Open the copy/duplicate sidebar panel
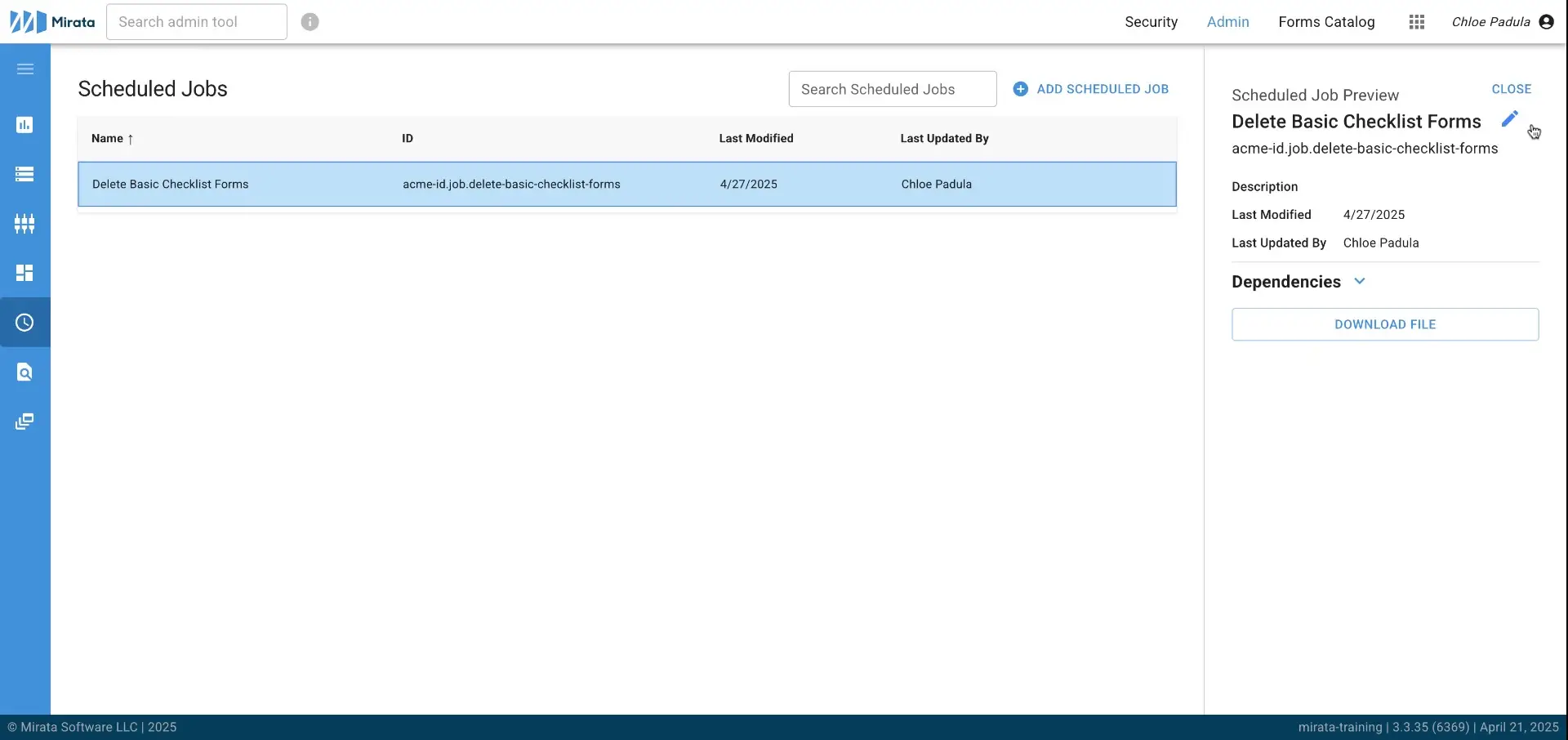 24,421
